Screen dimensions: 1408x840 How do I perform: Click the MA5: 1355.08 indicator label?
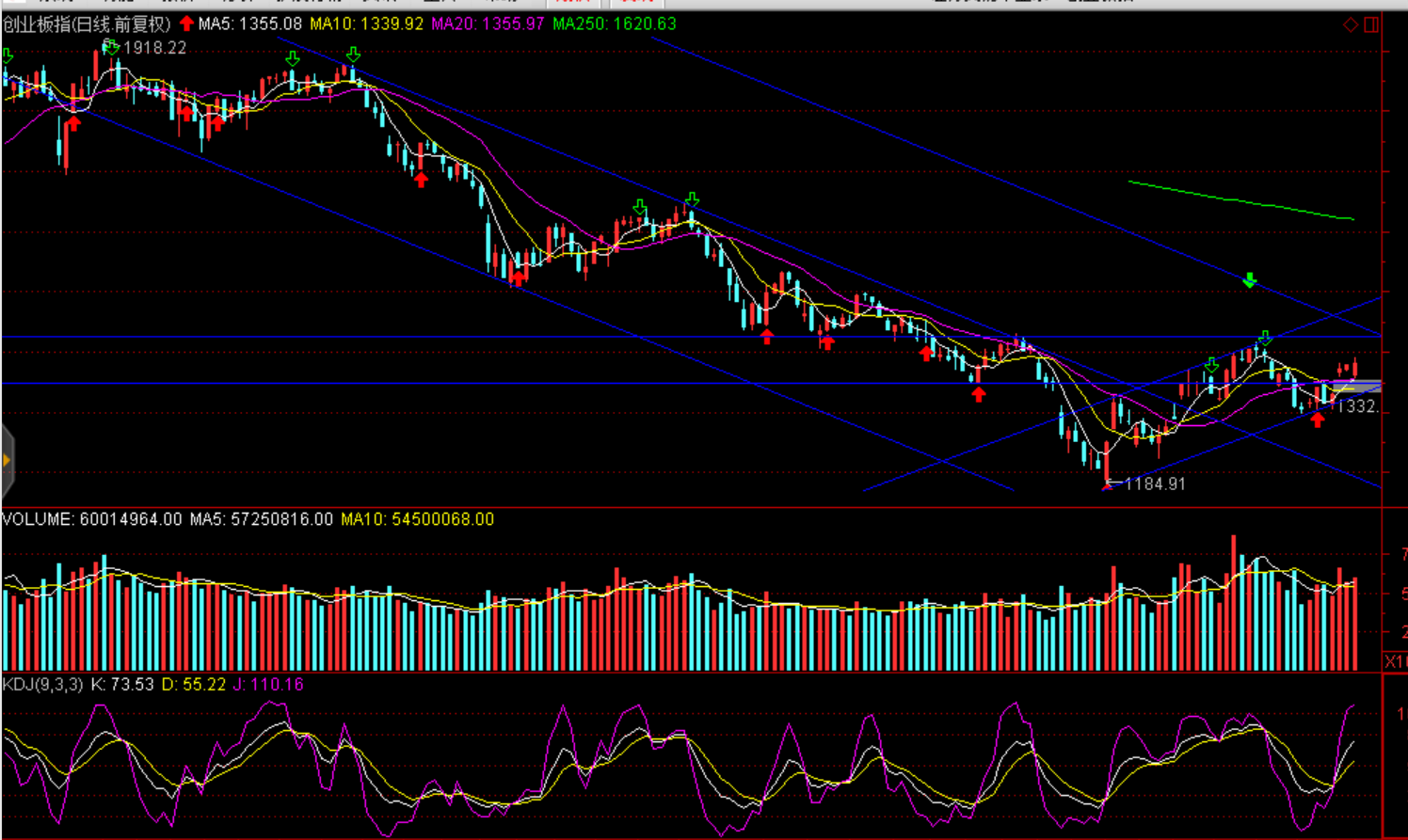click(x=249, y=24)
